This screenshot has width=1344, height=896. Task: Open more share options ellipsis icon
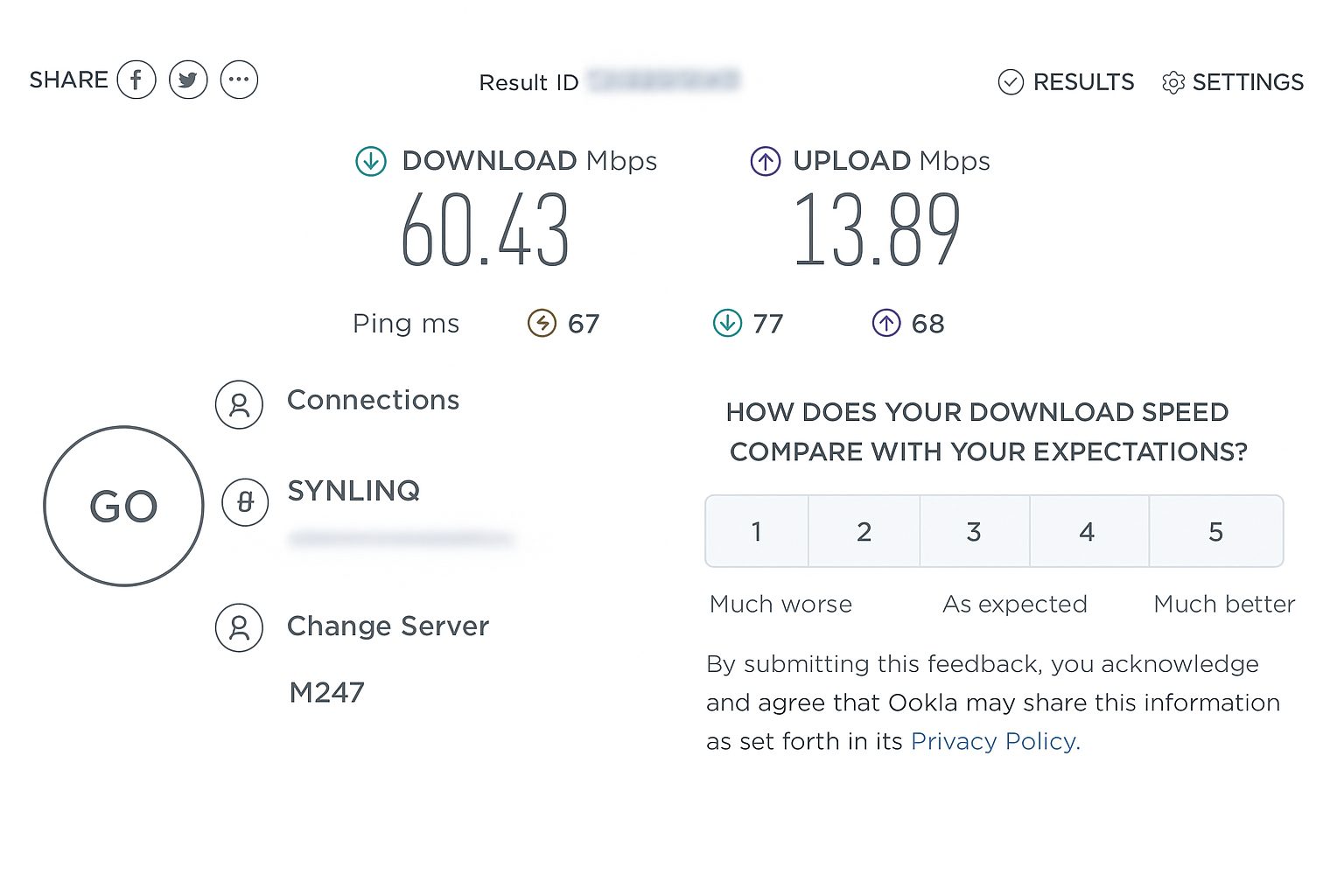tap(239, 80)
